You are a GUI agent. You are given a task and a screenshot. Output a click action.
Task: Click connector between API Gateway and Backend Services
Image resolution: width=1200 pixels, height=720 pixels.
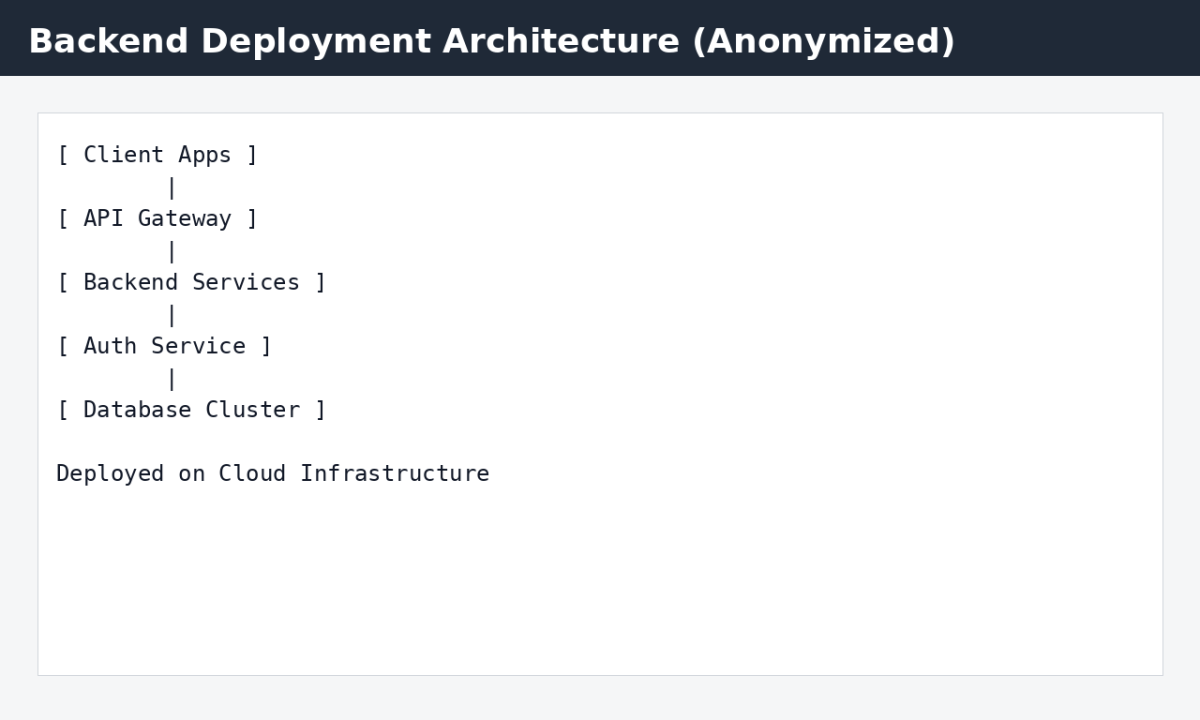click(172, 251)
